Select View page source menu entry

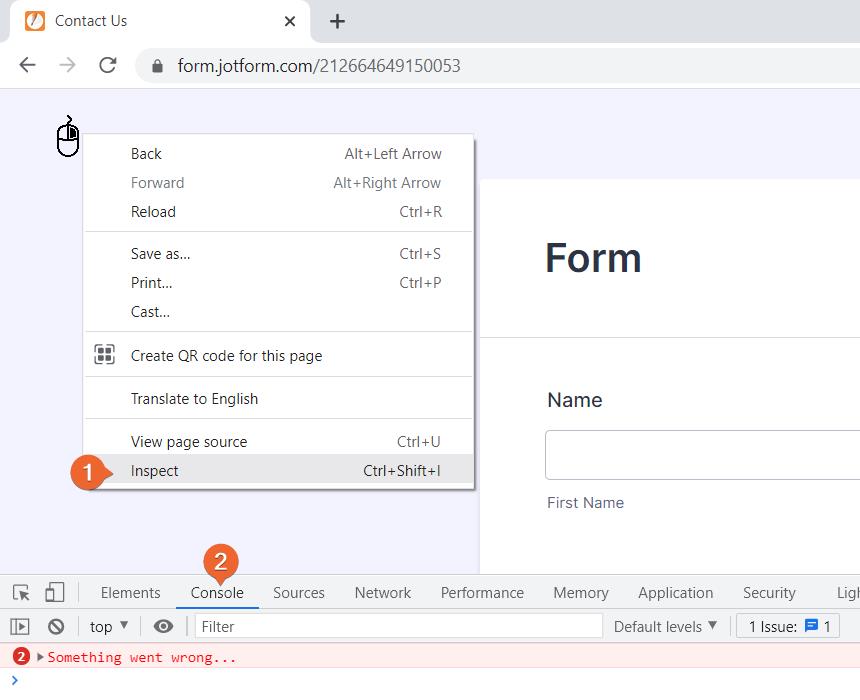tap(189, 442)
